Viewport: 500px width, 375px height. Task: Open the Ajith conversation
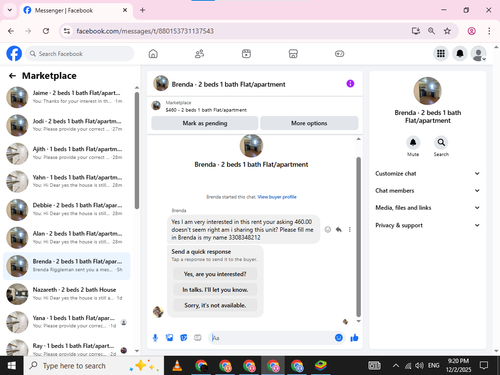tap(67, 153)
